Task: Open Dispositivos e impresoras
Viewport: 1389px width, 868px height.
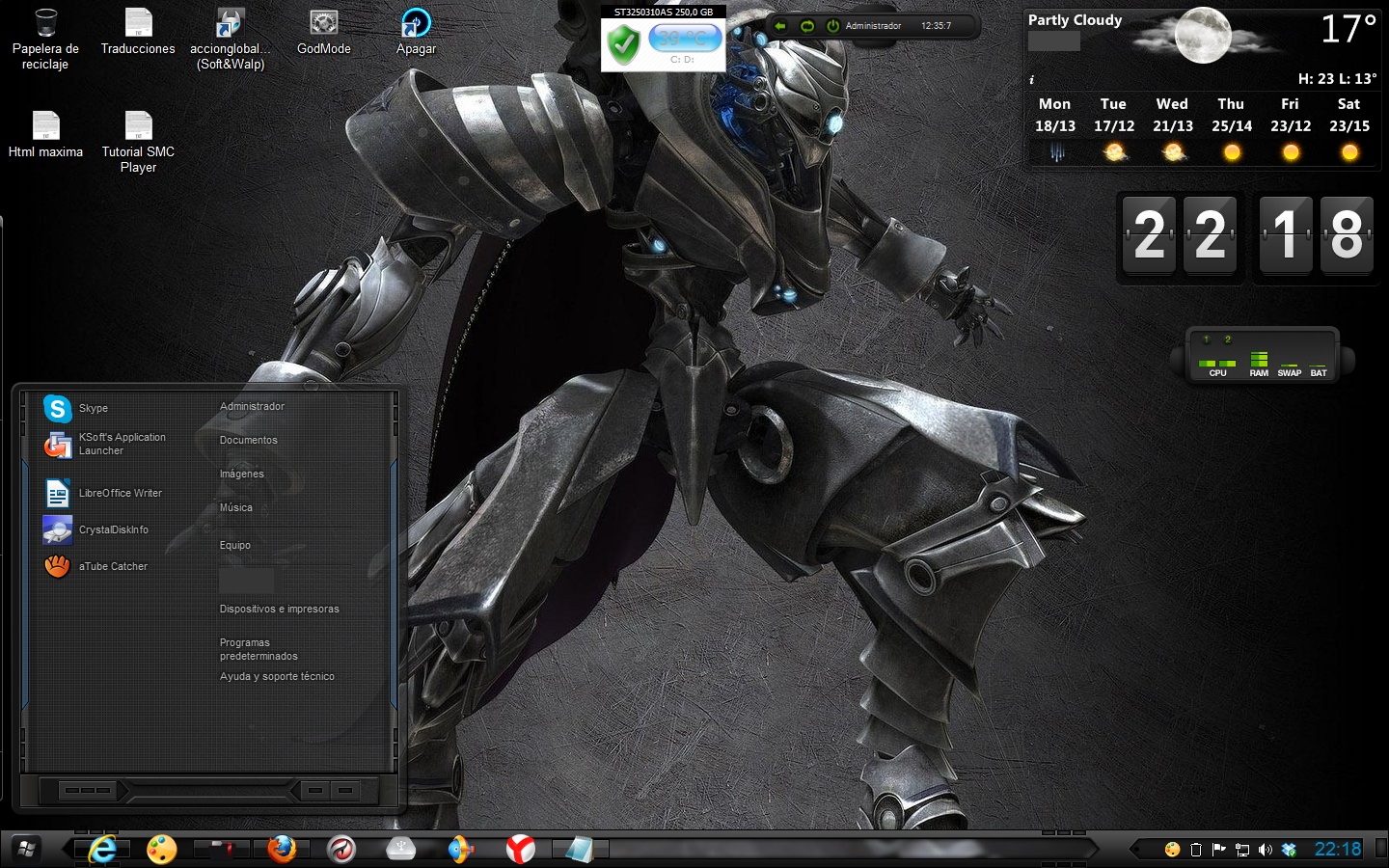Action: [278, 609]
